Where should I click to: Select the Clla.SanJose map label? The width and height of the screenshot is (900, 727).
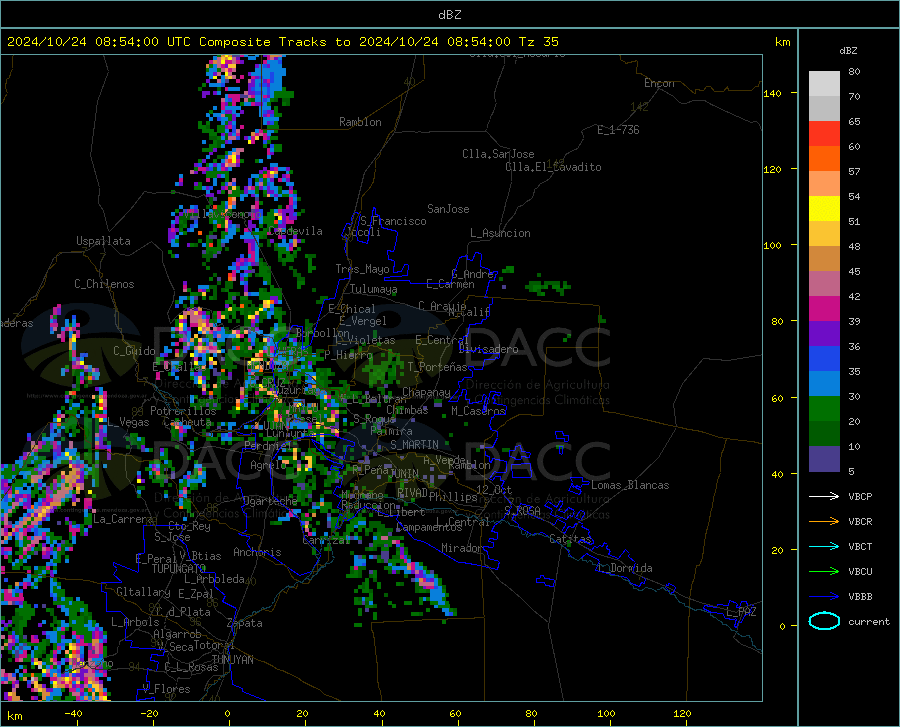498,154
